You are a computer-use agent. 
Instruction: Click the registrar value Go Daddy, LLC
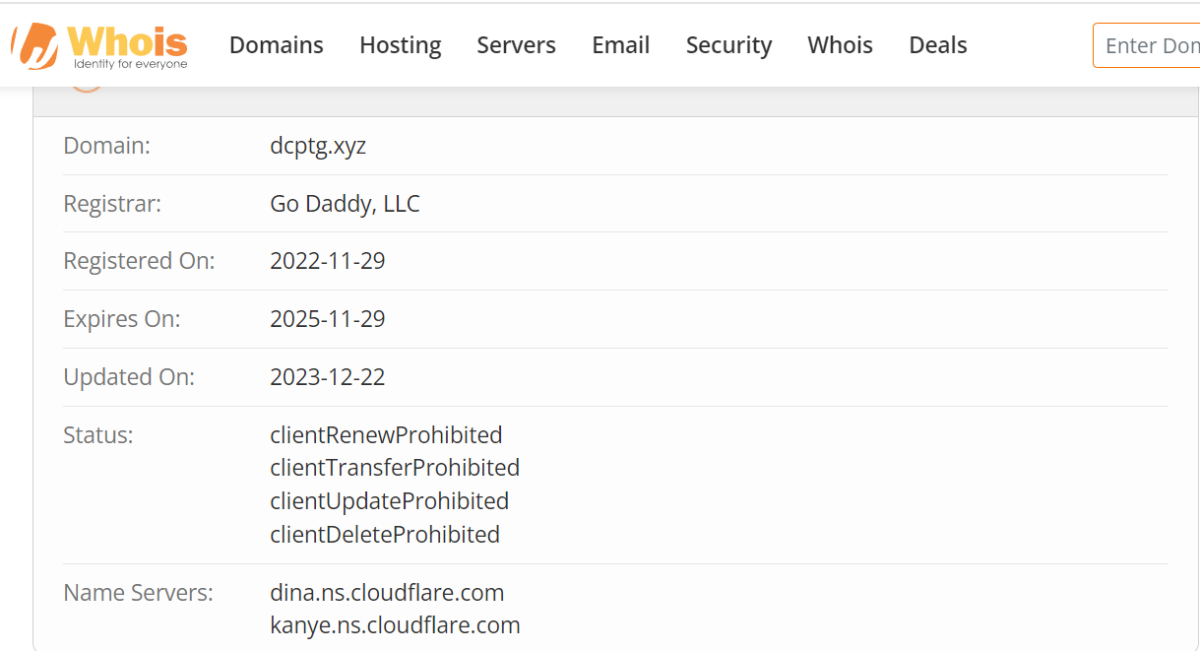[344, 204]
